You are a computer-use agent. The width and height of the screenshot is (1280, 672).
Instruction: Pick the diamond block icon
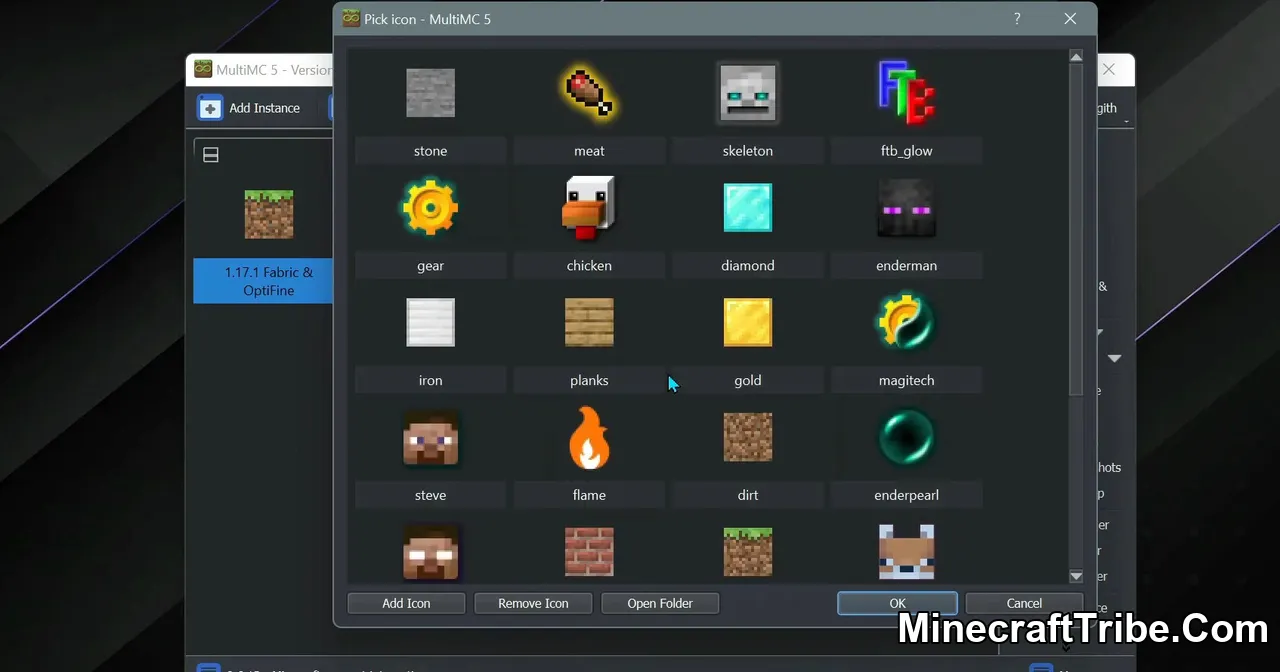(x=748, y=208)
